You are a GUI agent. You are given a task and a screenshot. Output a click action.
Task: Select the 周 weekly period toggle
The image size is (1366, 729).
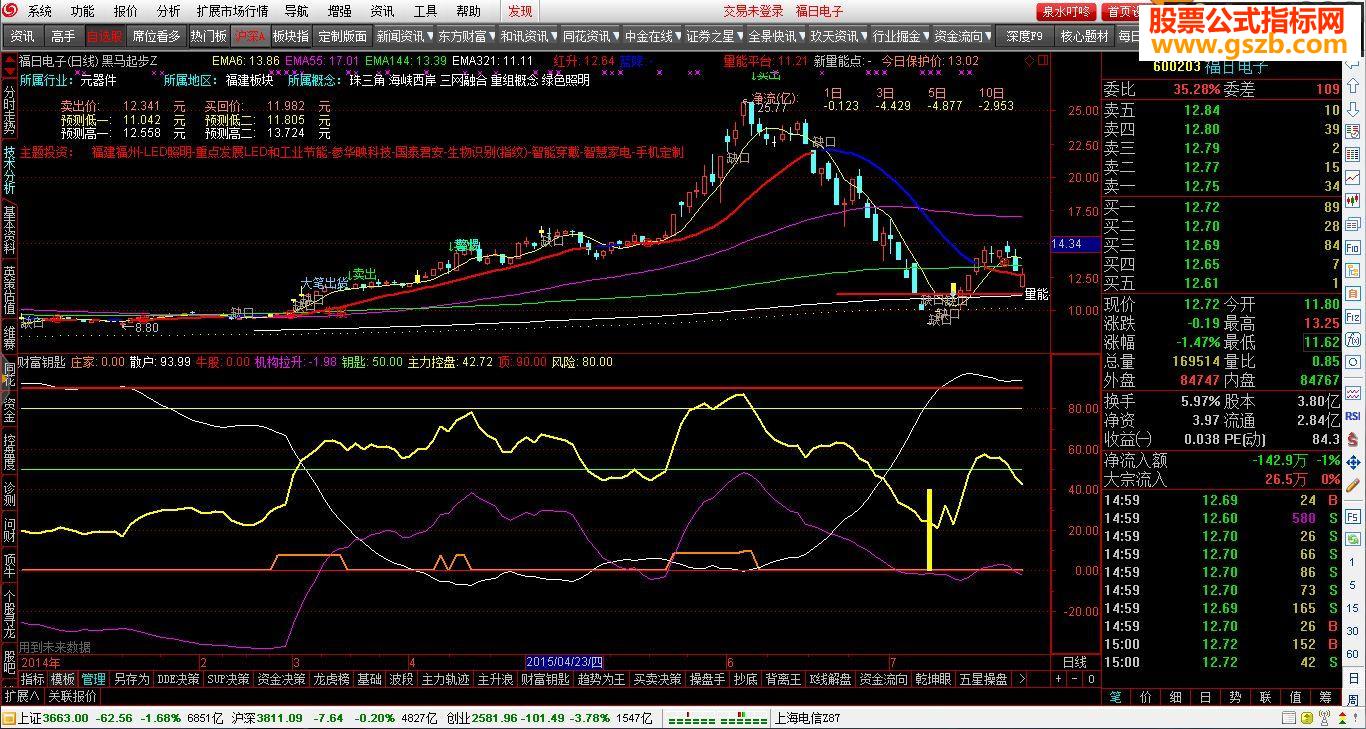[1353, 700]
